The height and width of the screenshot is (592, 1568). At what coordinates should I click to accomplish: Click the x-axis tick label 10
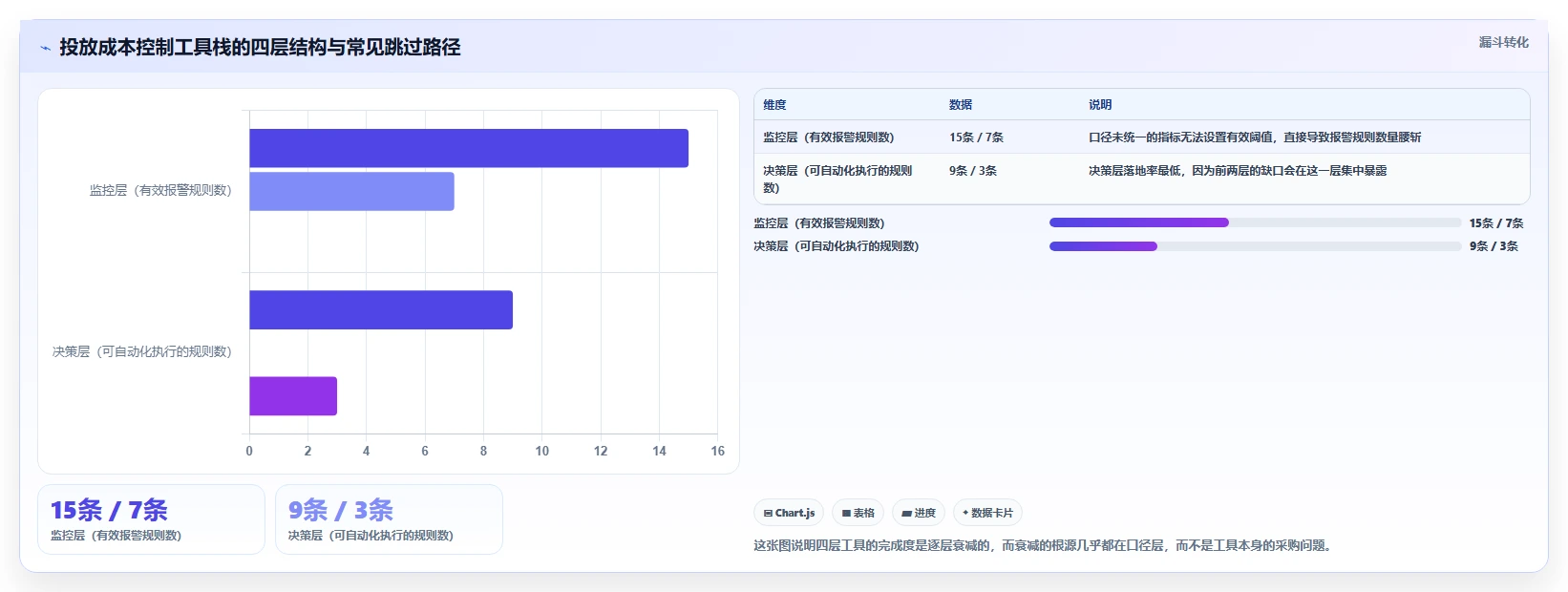[541, 452]
